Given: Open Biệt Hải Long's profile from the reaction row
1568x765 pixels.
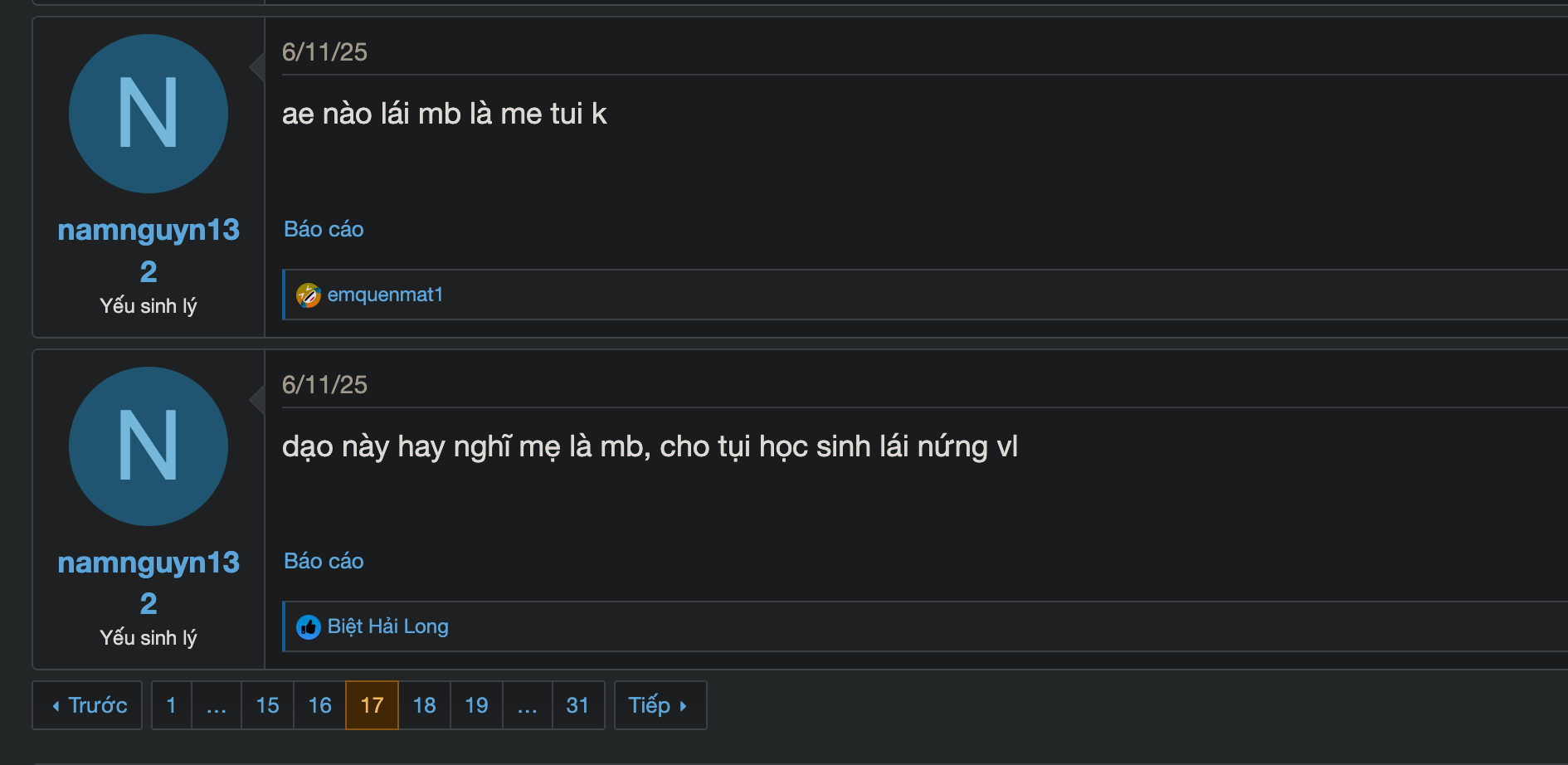Looking at the screenshot, I should coord(387,627).
